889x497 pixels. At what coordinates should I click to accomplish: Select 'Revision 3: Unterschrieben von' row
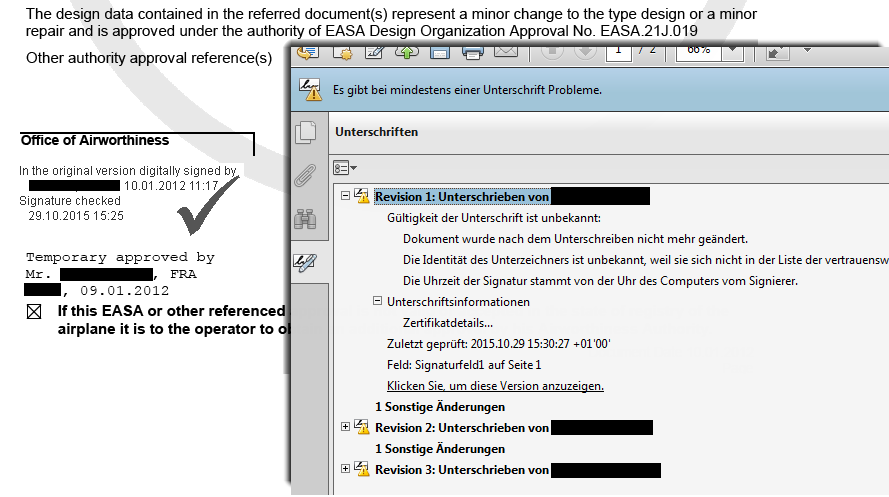click(x=462, y=470)
